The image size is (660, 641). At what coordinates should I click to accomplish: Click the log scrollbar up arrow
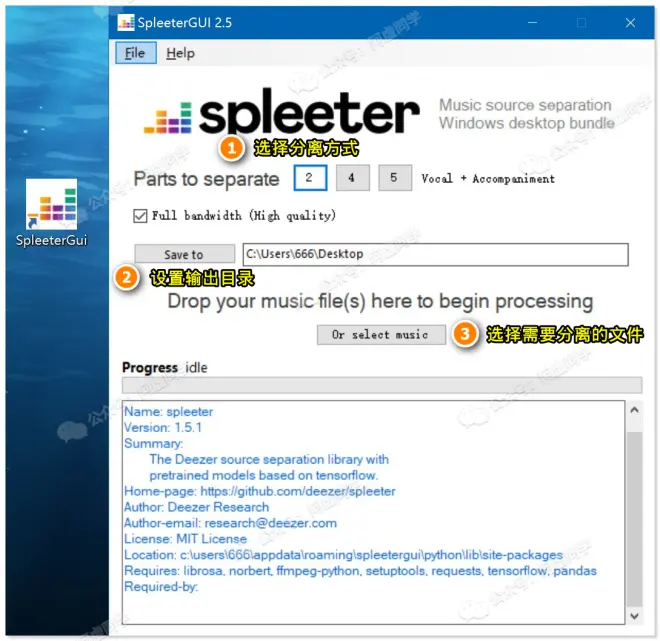[x=634, y=410]
